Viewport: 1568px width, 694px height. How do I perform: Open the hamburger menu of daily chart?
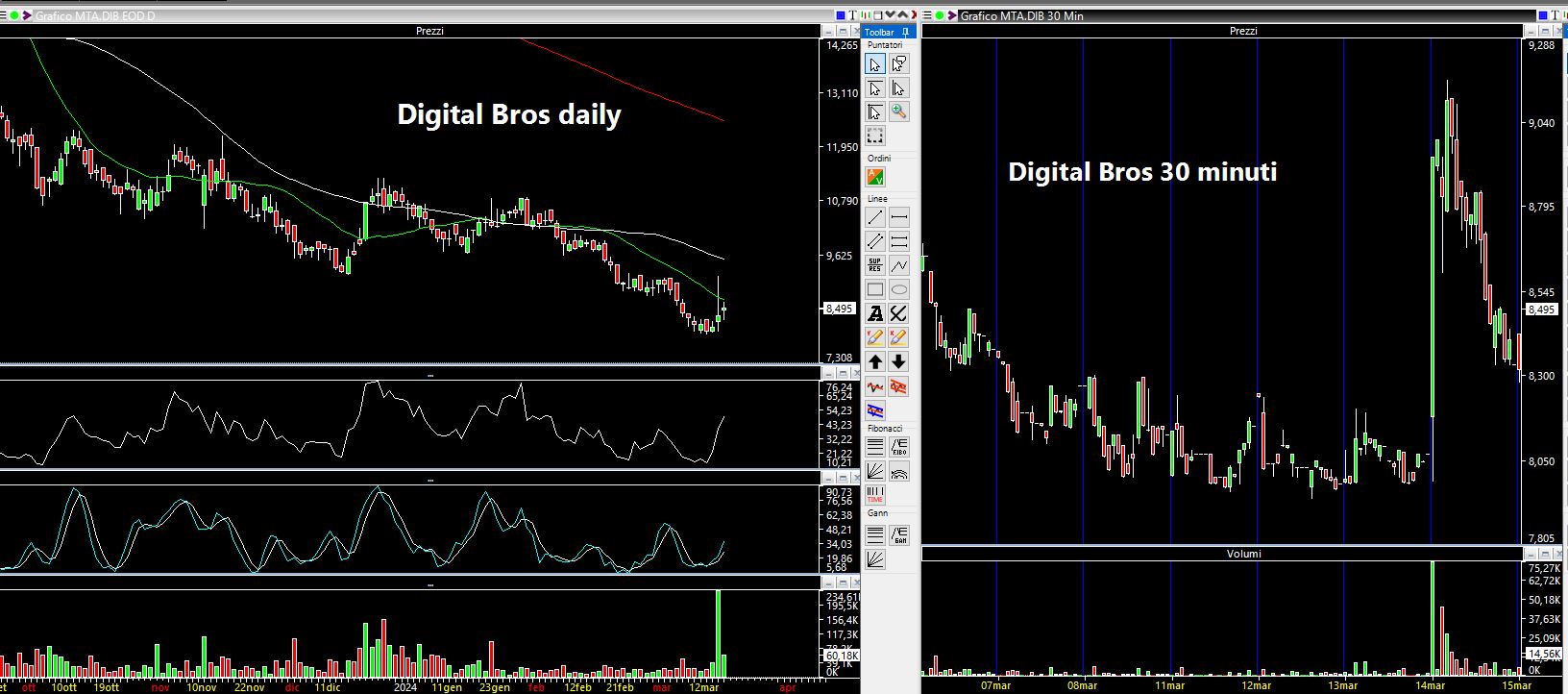3,15
